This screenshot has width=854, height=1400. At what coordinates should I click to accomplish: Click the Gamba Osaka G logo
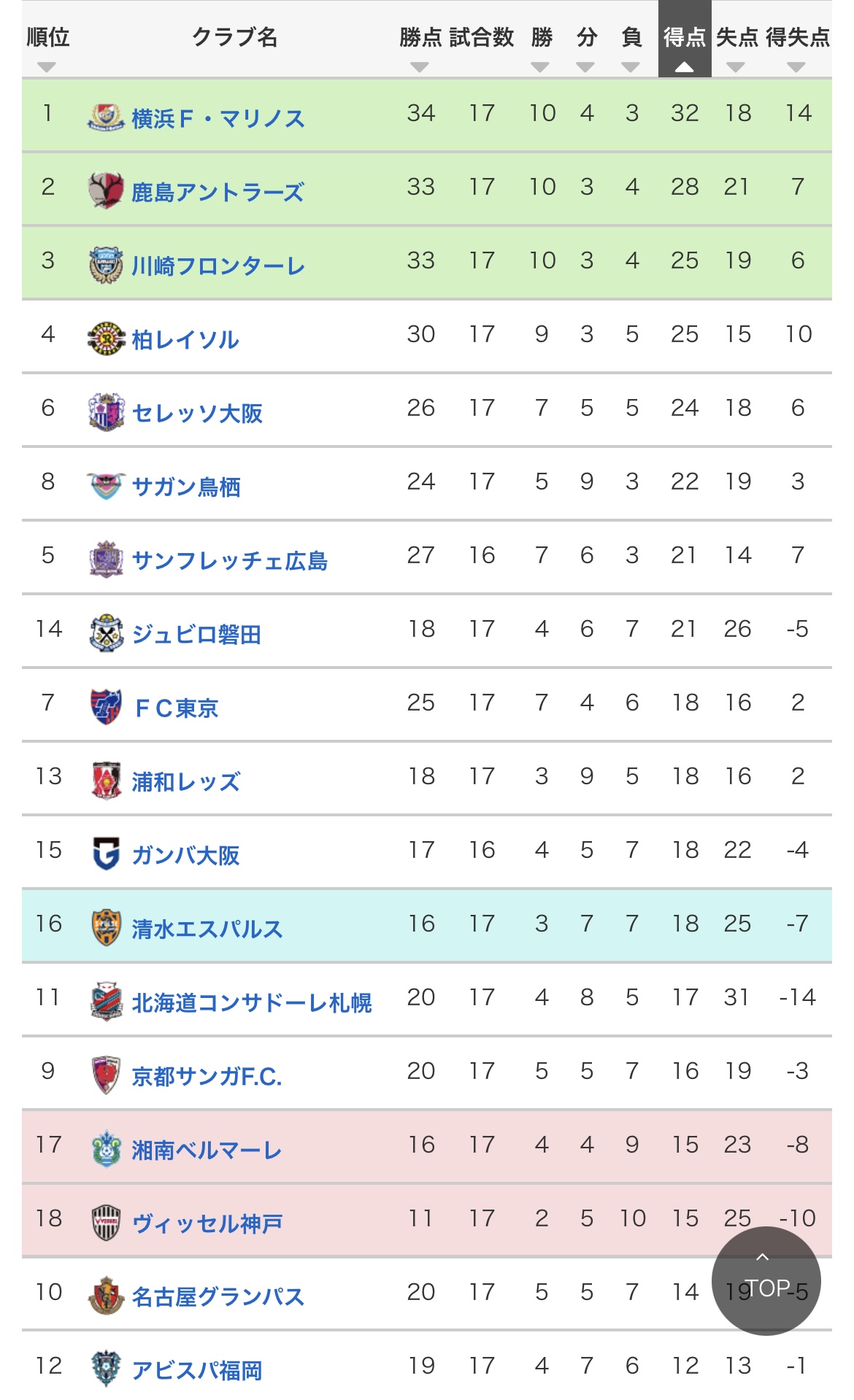click(x=106, y=854)
